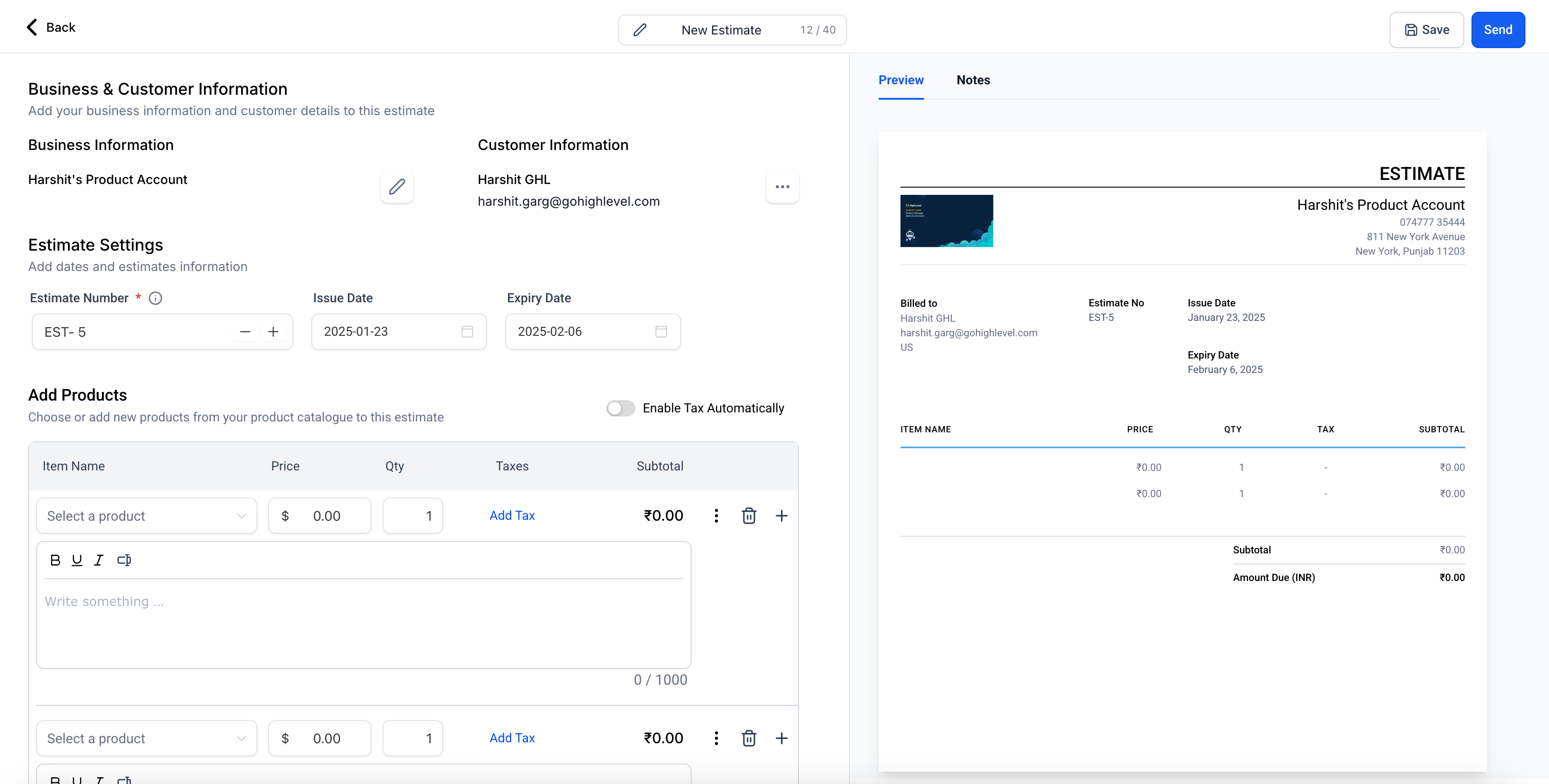The image size is (1549, 784).
Task: Turn on Enable Tax Automatically
Action: (x=620, y=408)
